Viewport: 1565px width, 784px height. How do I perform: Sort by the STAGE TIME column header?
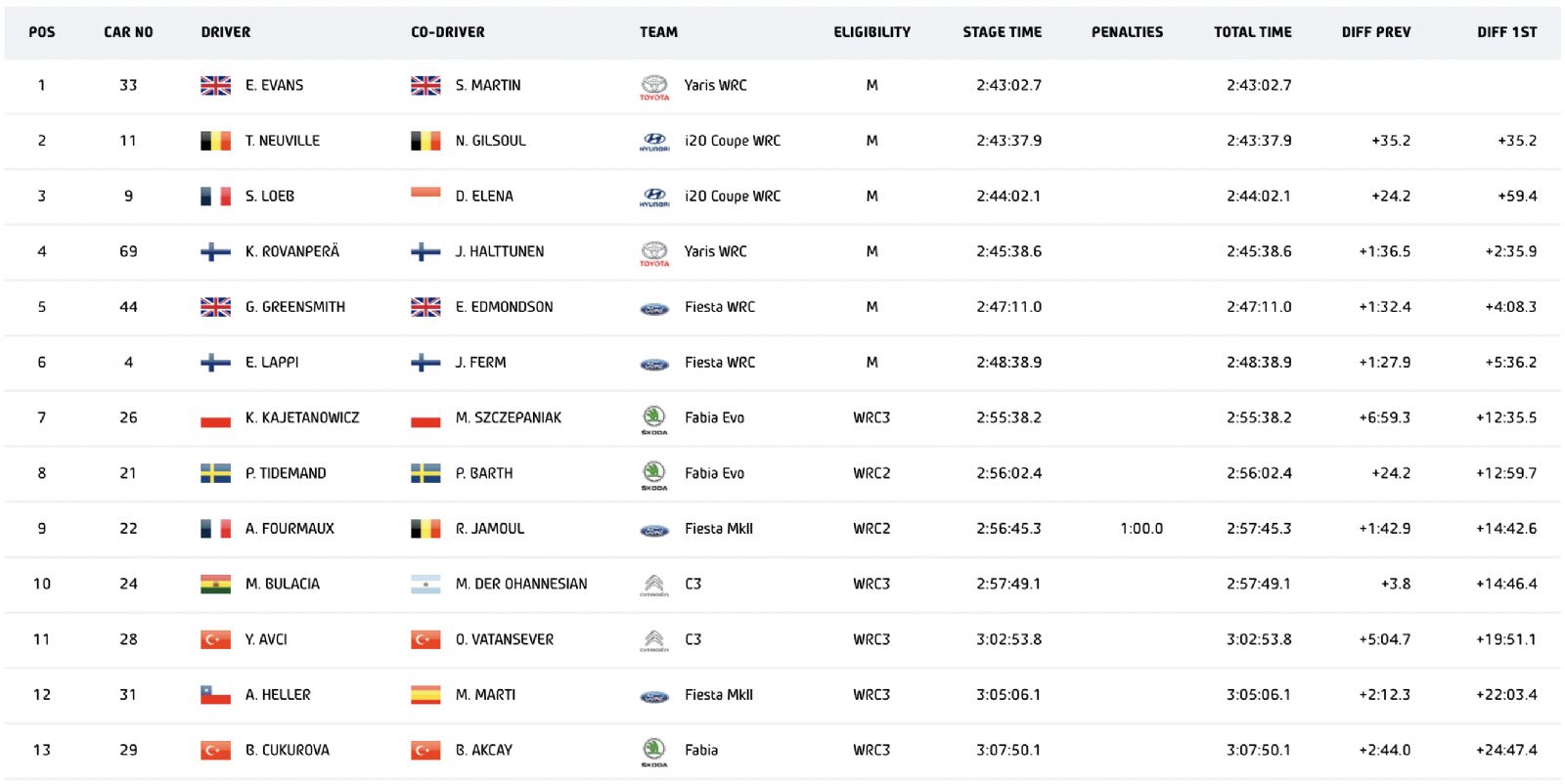(1002, 32)
